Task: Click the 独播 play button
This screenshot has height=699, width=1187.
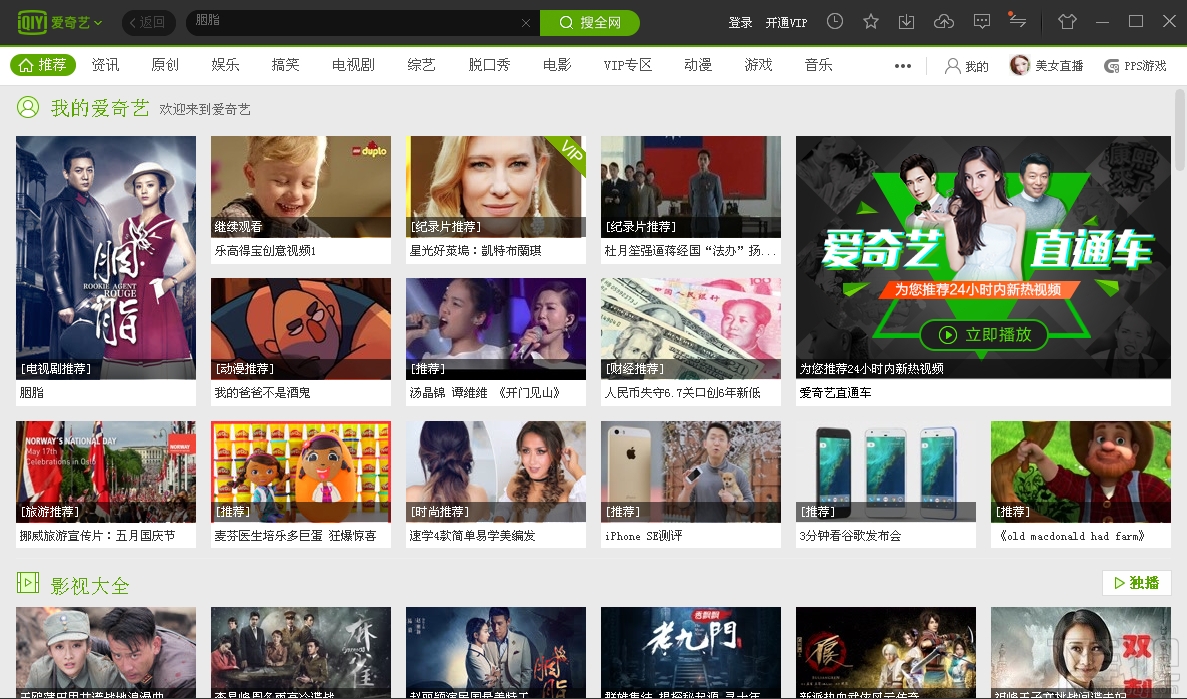Action: 1137,582
